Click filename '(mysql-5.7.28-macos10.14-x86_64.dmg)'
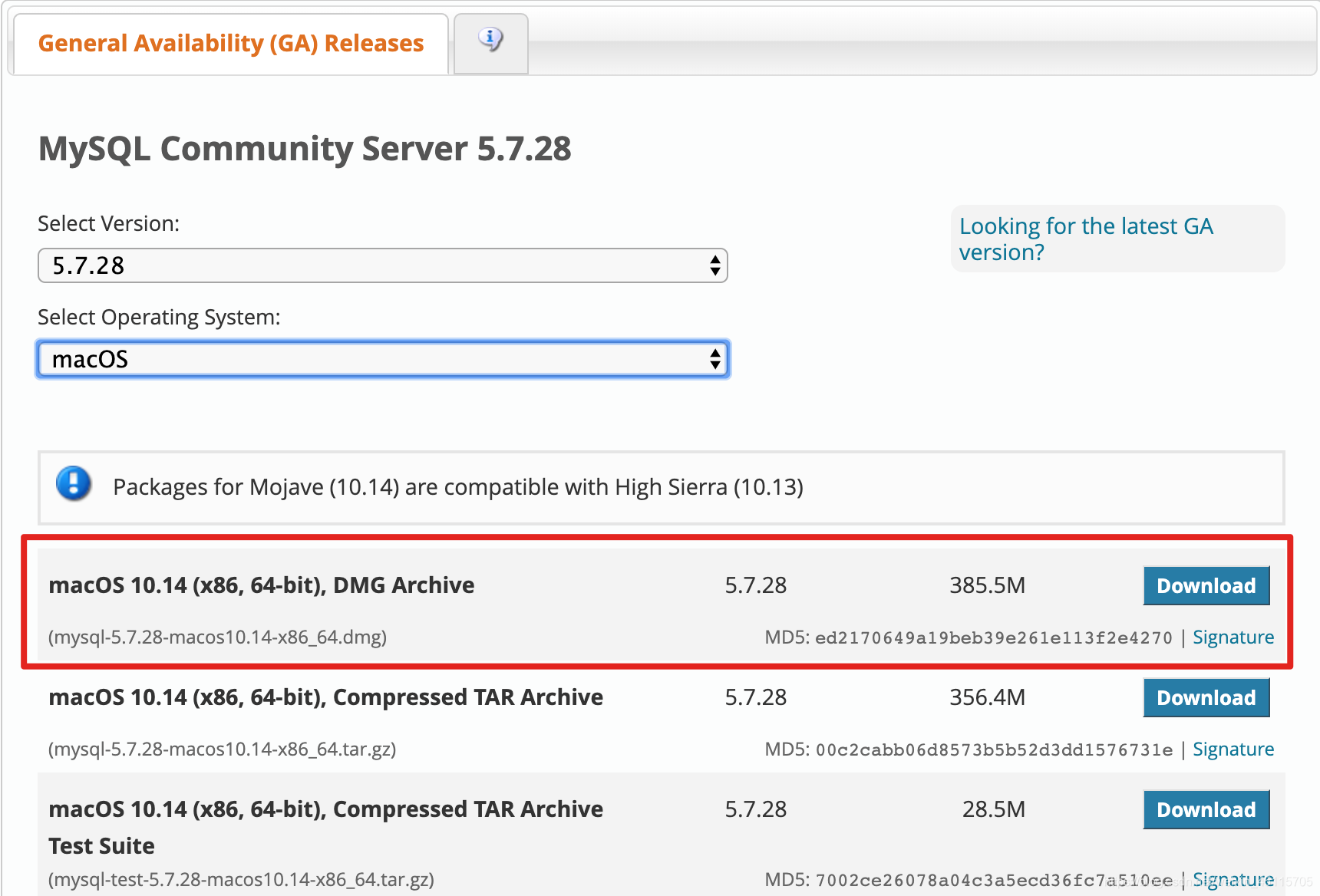 (x=218, y=637)
